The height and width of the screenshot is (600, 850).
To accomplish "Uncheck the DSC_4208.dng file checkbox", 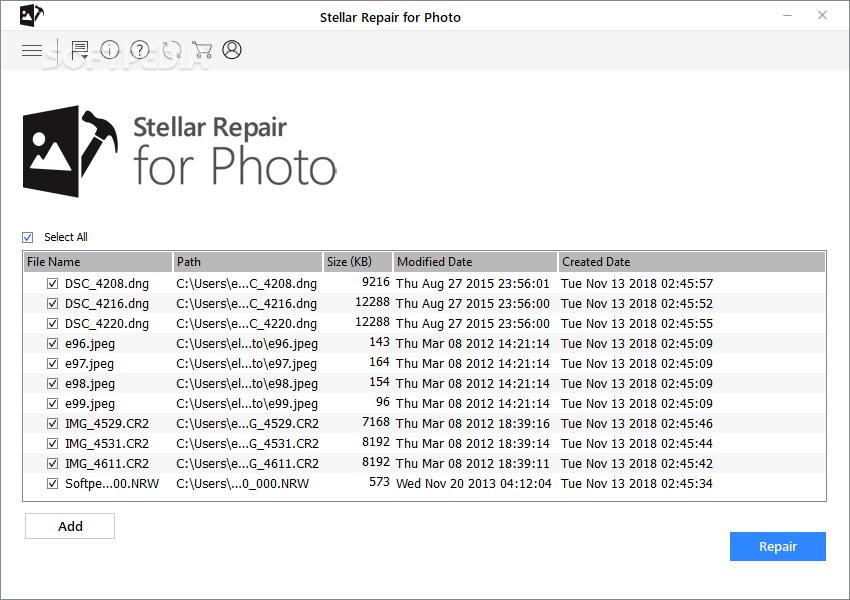I will (52, 283).
